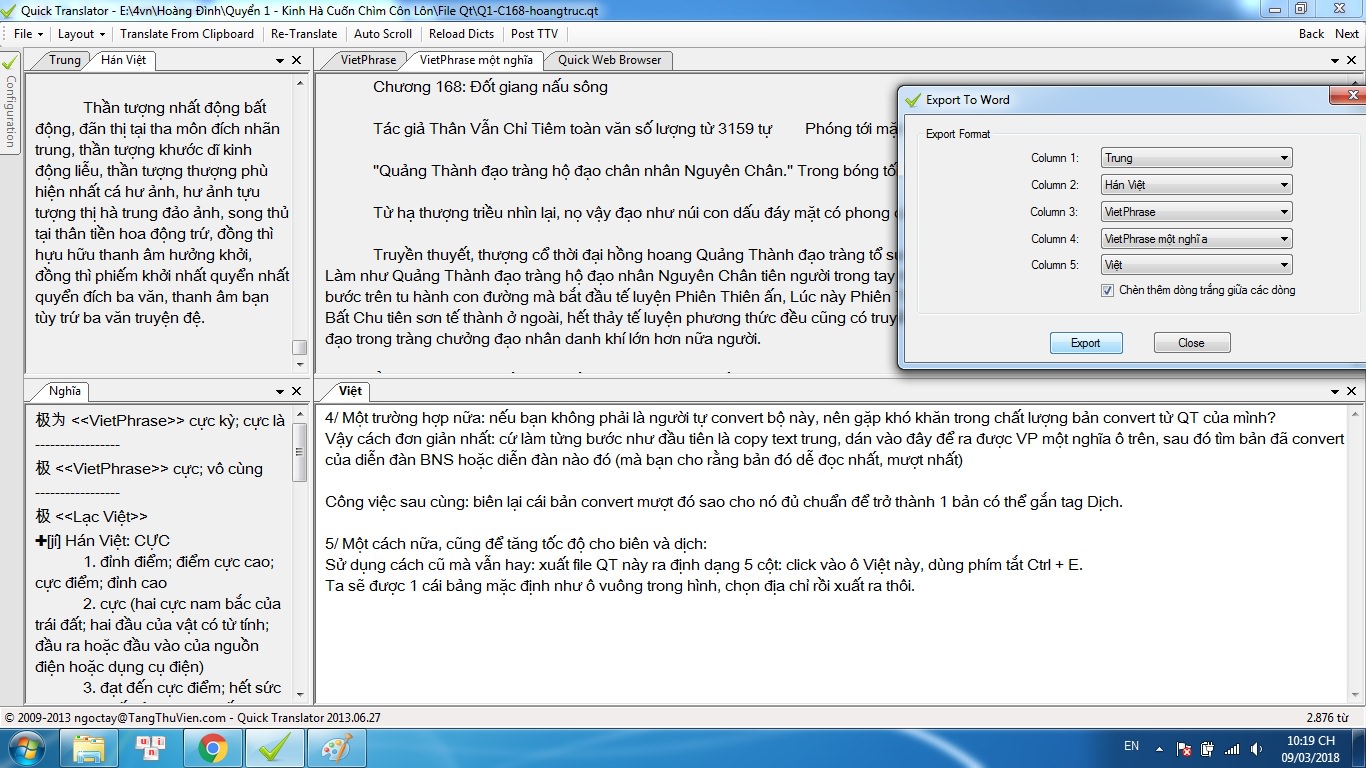Close the Nghĩa panel with X
Image resolution: width=1366 pixels, height=768 pixels.
coord(297,391)
